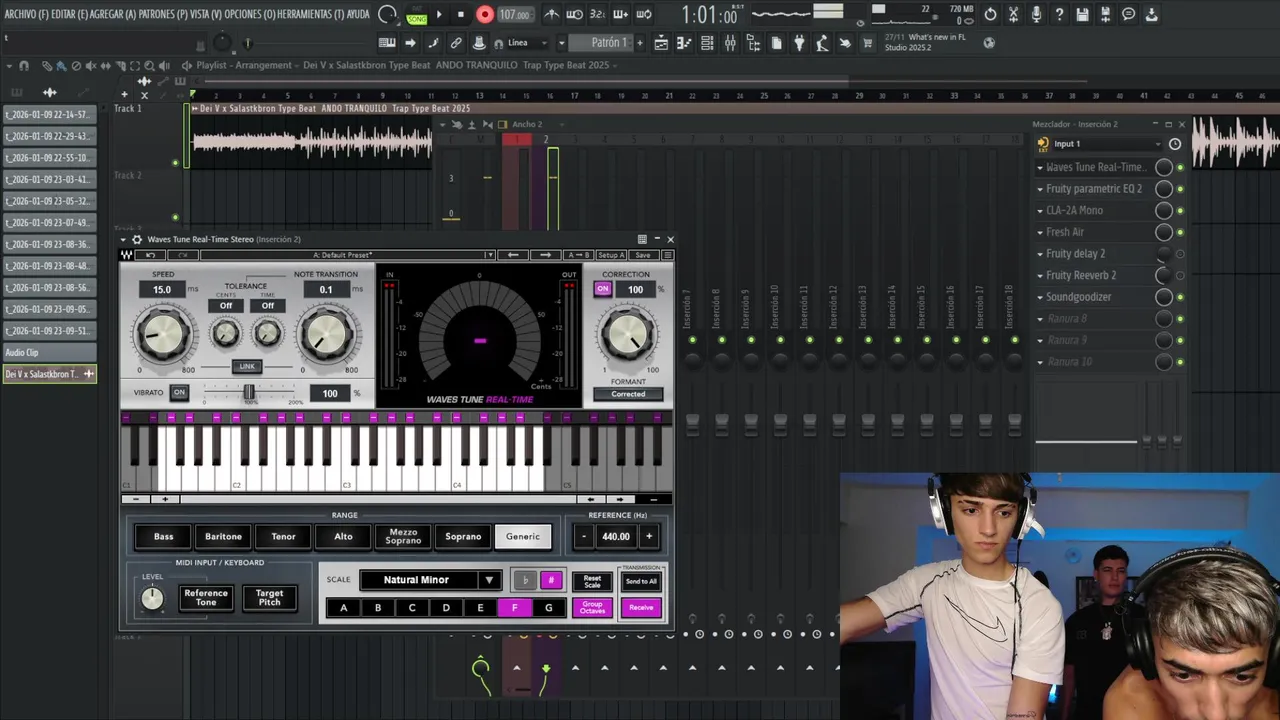Viewport: 1280px width, 720px height.
Task: Open the Línea snap dropdown
Action: (x=527, y=43)
